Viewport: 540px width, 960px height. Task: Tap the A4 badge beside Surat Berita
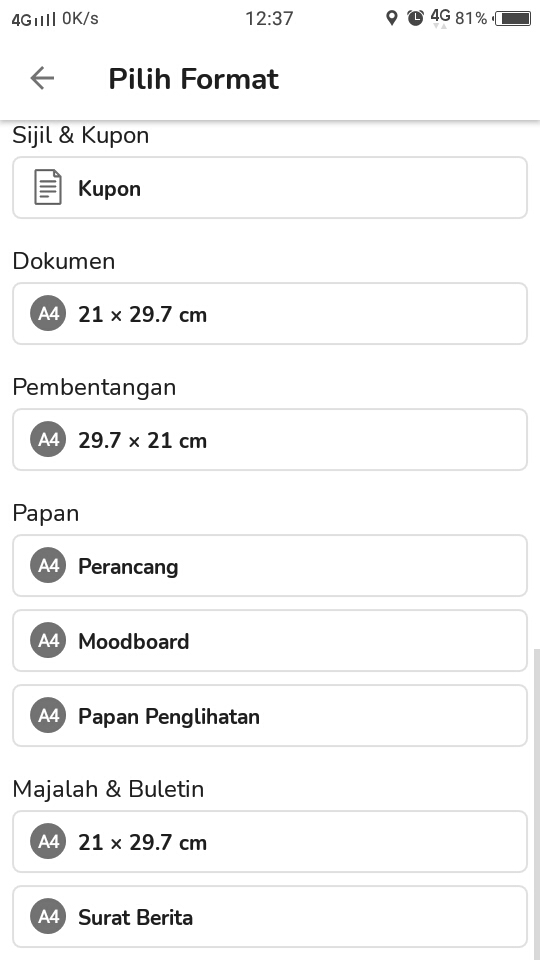pyautogui.click(x=48, y=917)
